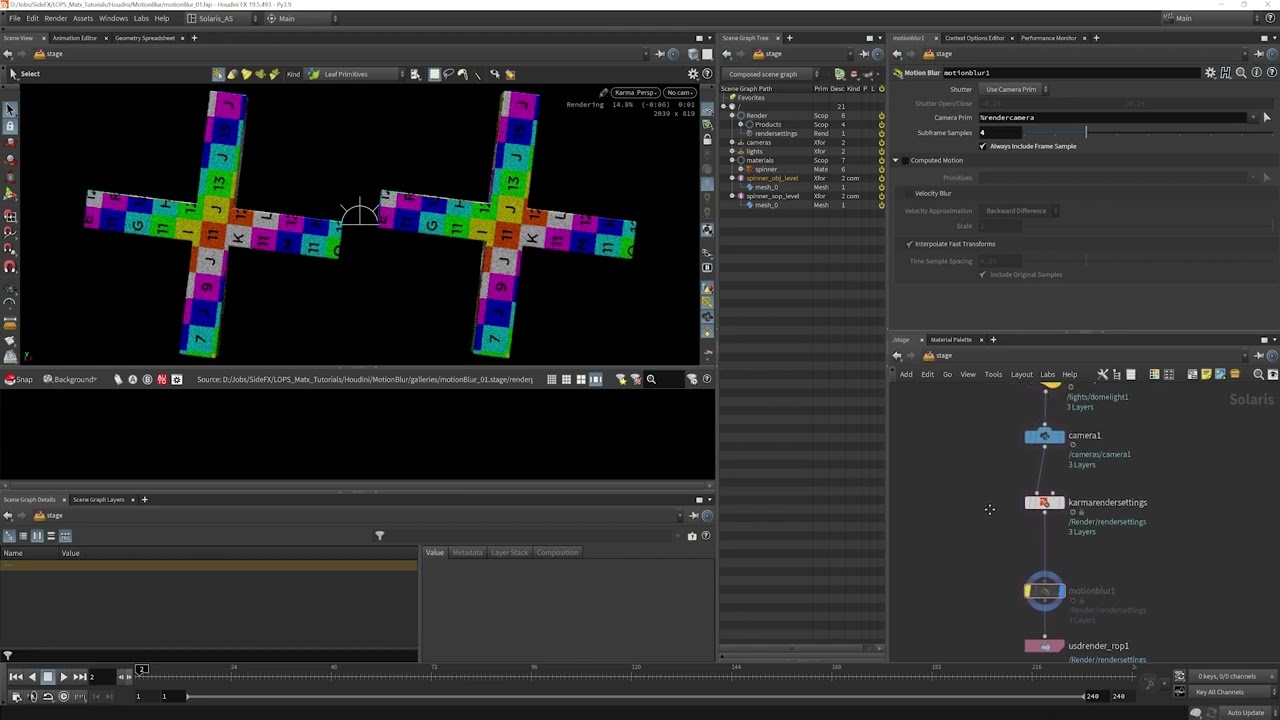Click the parameter pane gear icon
Image resolution: width=1280 pixels, height=720 pixels.
click(x=1210, y=73)
